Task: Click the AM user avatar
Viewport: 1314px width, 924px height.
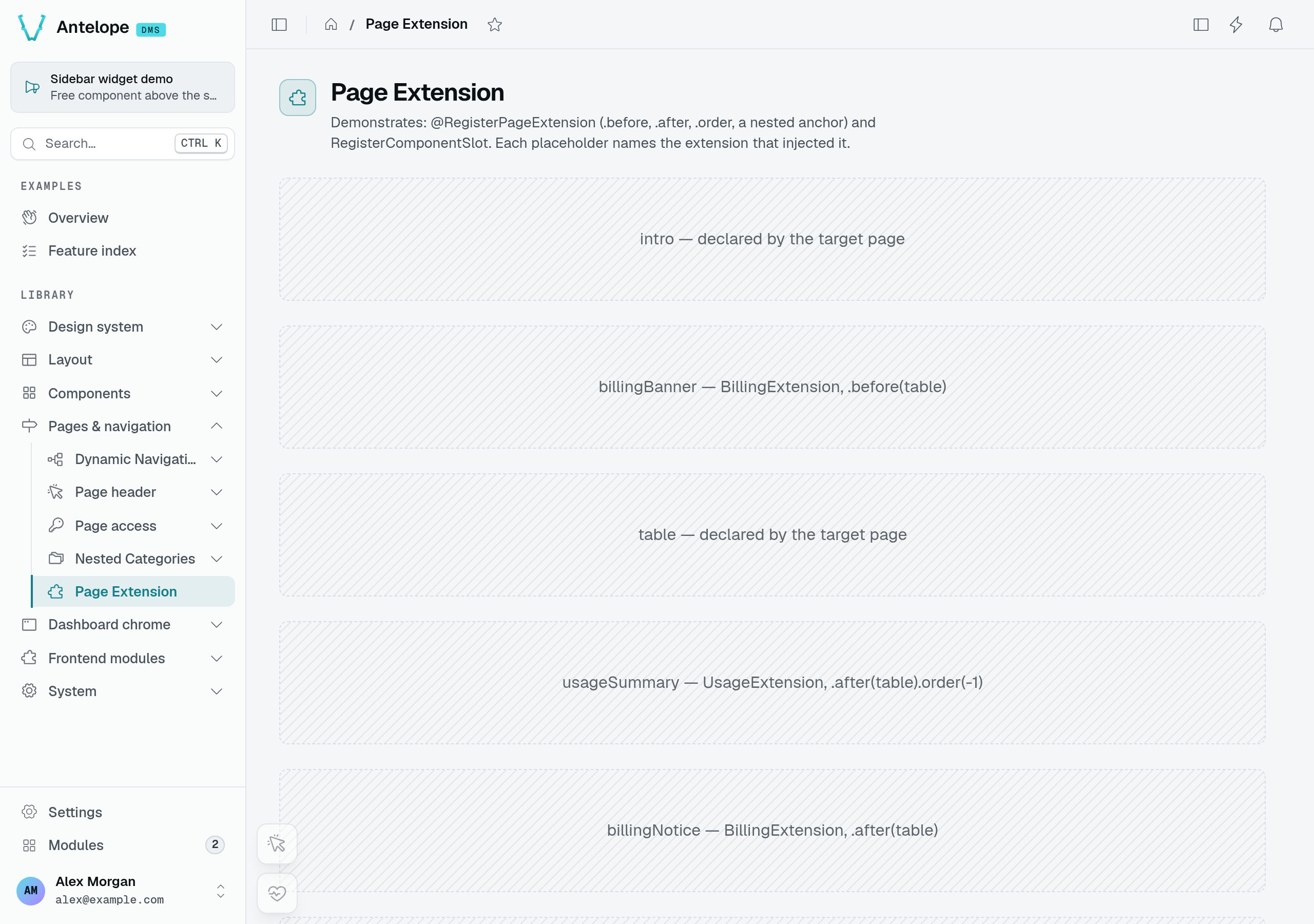Action: (31, 891)
